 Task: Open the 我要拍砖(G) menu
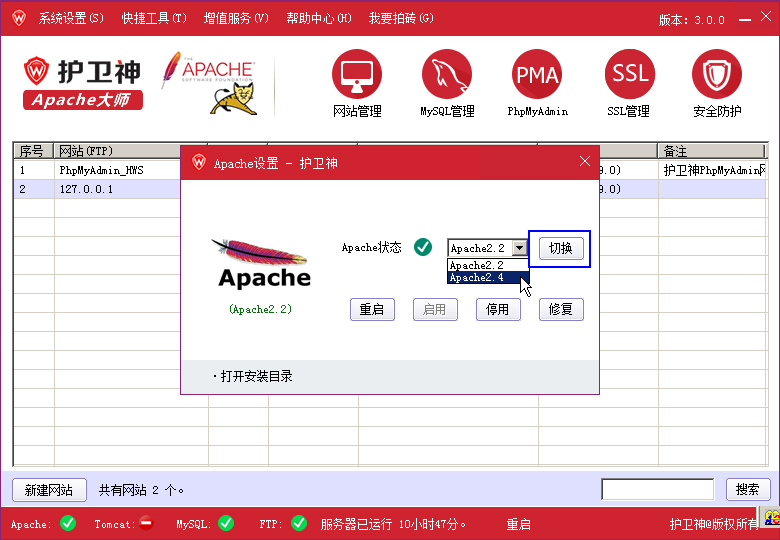pyautogui.click(x=400, y=18)
